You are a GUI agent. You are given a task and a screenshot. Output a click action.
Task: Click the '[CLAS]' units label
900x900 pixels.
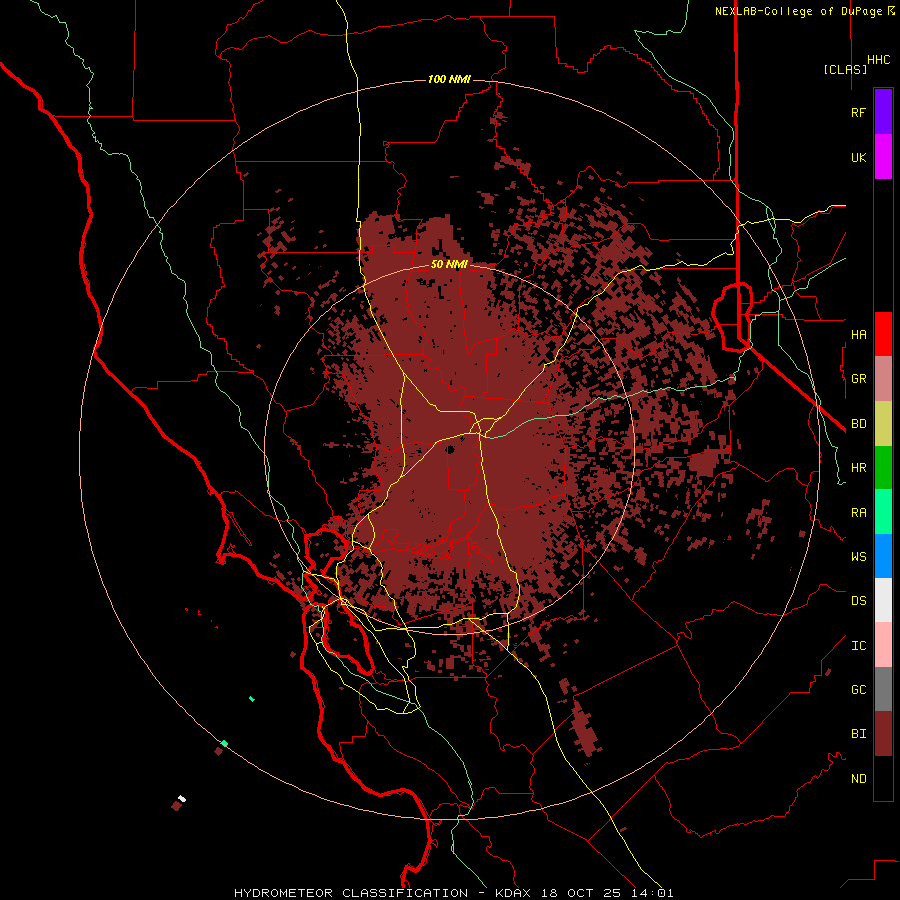pyautogui.click(x=845, y=69)
